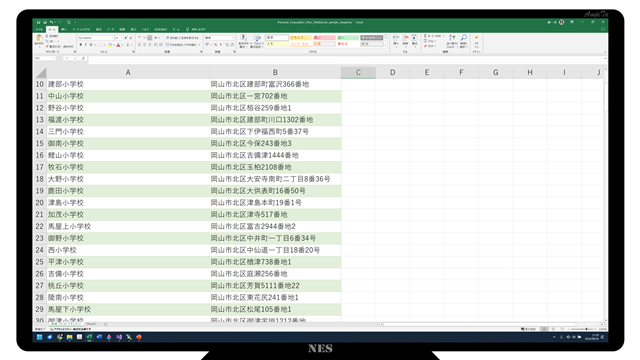Apply Bold formatting from the ribbon
The height and width of the screenshot is (360, 640).
point(80,45)
